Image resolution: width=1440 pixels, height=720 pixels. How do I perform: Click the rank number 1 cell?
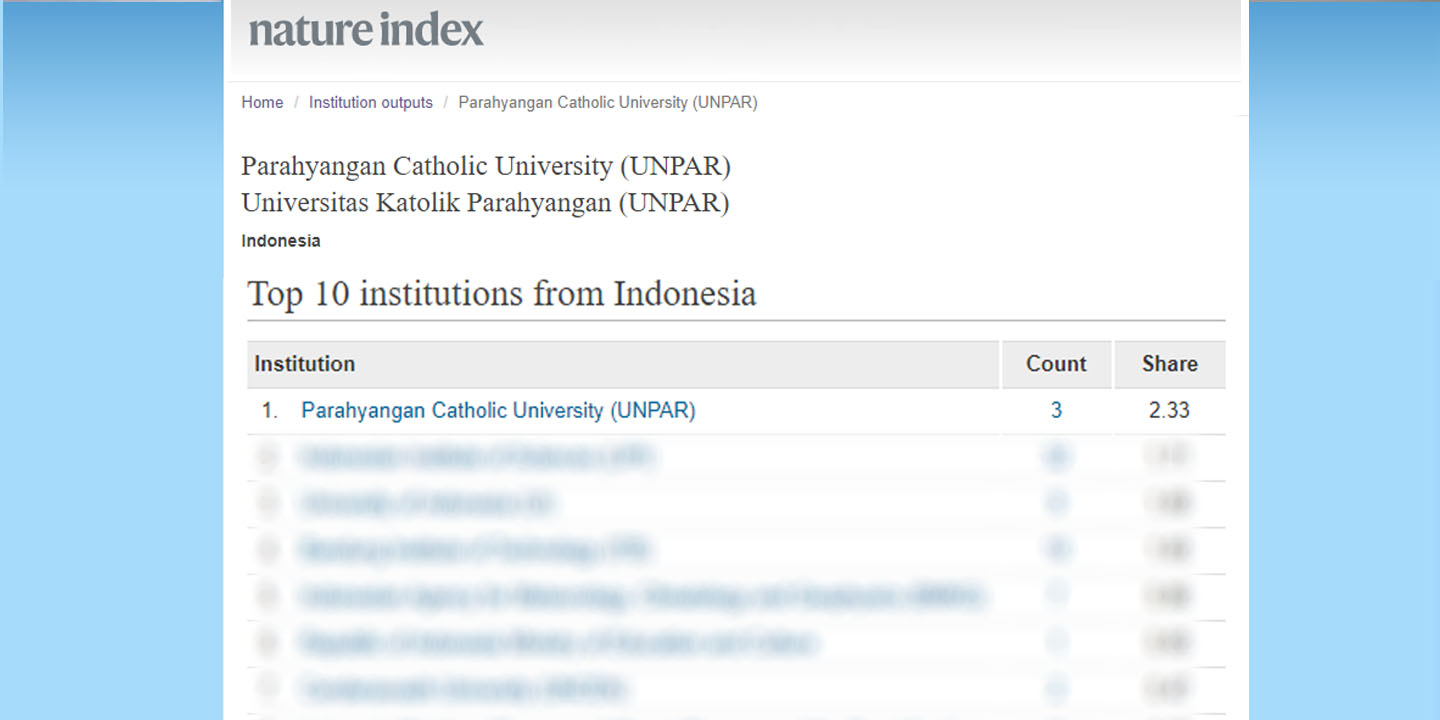point(268,410)
